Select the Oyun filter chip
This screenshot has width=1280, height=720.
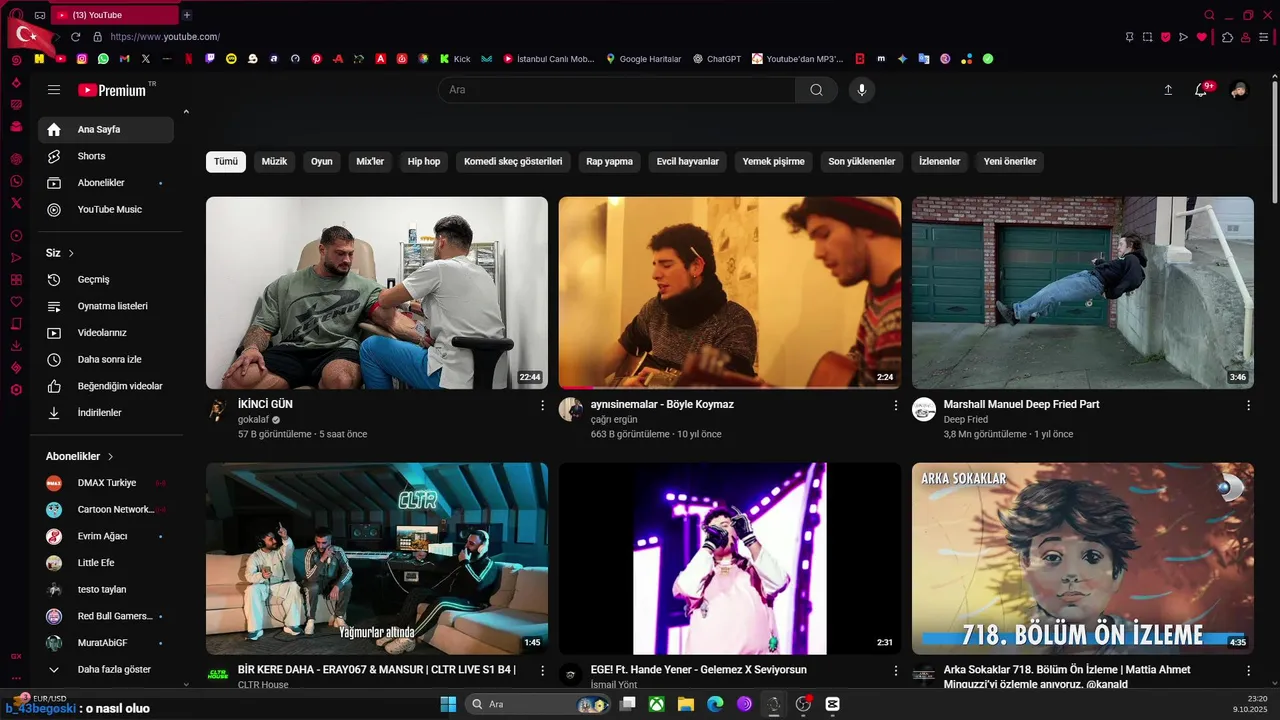[x=321, y=161]
